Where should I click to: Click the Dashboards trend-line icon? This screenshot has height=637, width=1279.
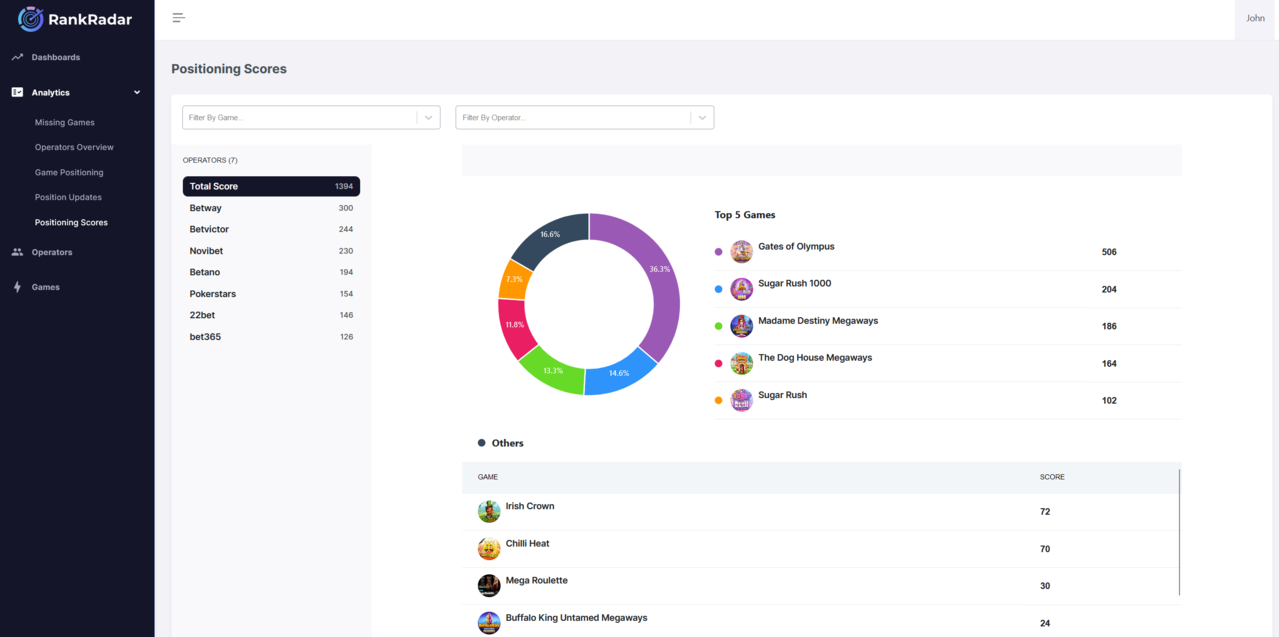tap(17, 57)
